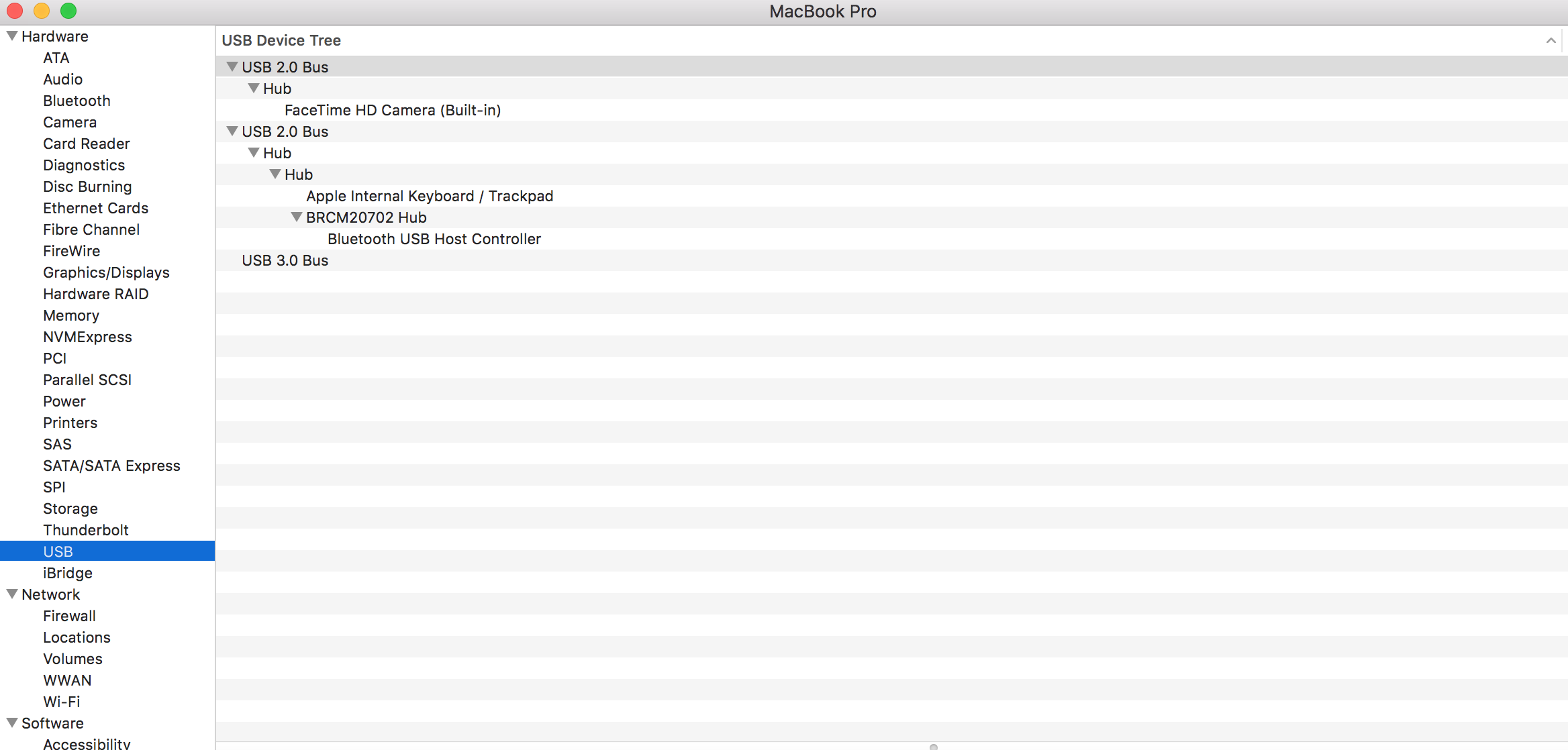Image resolution: width=1568 pixels, height=750 pixels.
Task: Select the Hardware section in sidebar
Action: pos(55,36)
